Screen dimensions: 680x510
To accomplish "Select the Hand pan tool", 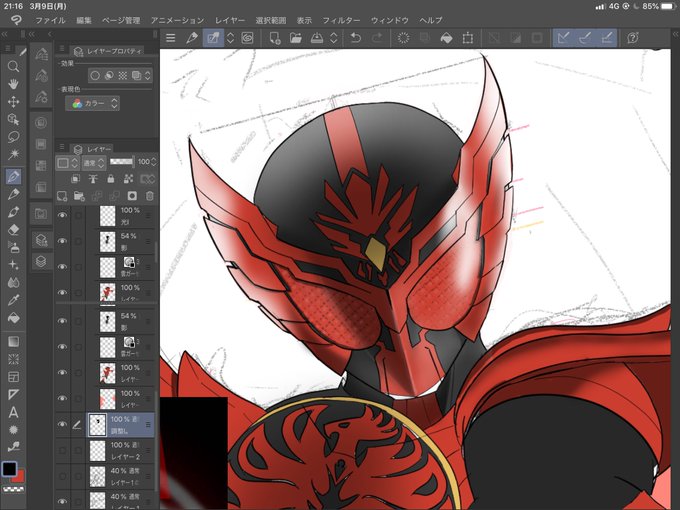I will point(13,84).
